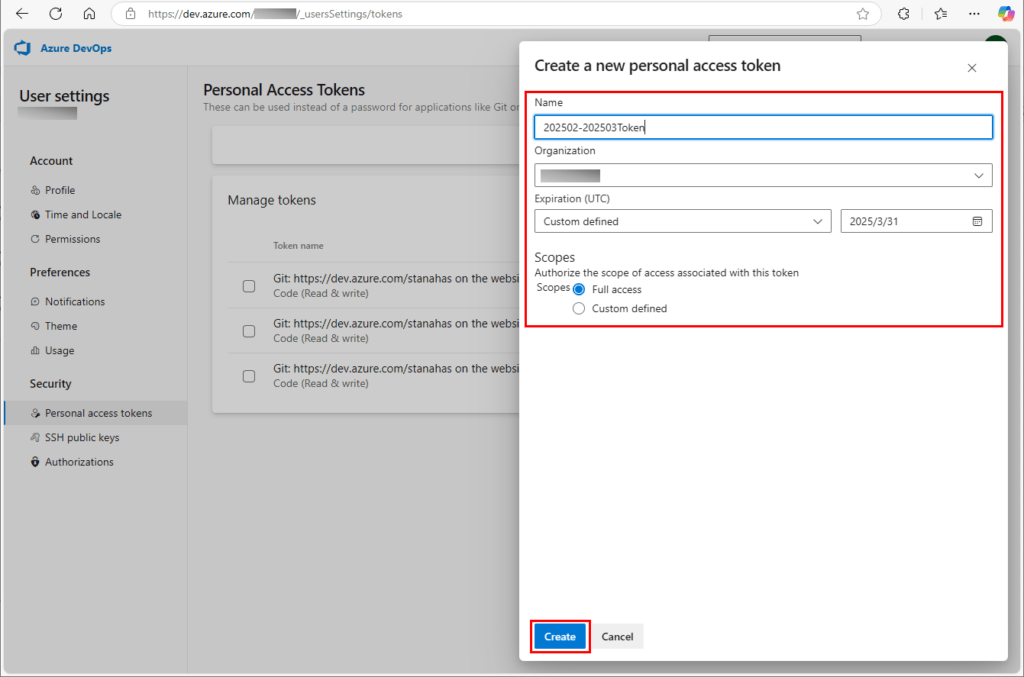This screenshot has width=1024, height=677.
Task: Open the Theme settings icon
Action: pyautogui.click(x=36, y=326)
